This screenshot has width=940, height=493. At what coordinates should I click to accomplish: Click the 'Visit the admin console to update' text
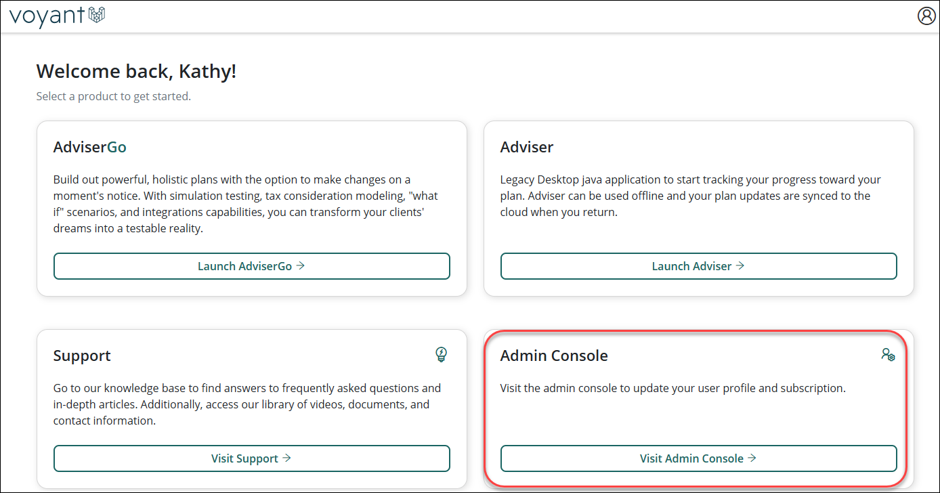[673, 388]
